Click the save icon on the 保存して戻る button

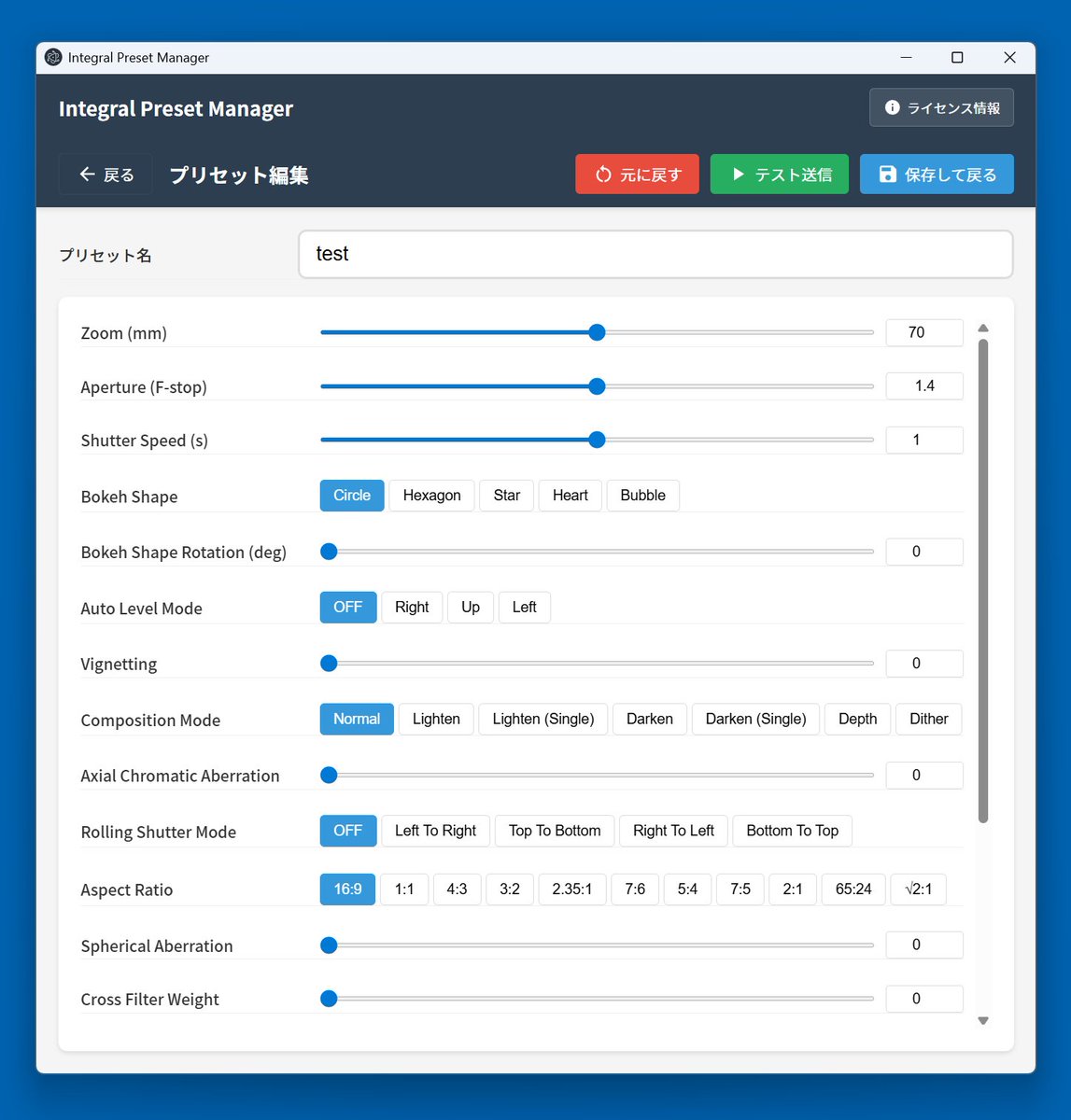[x=885, y=174]
